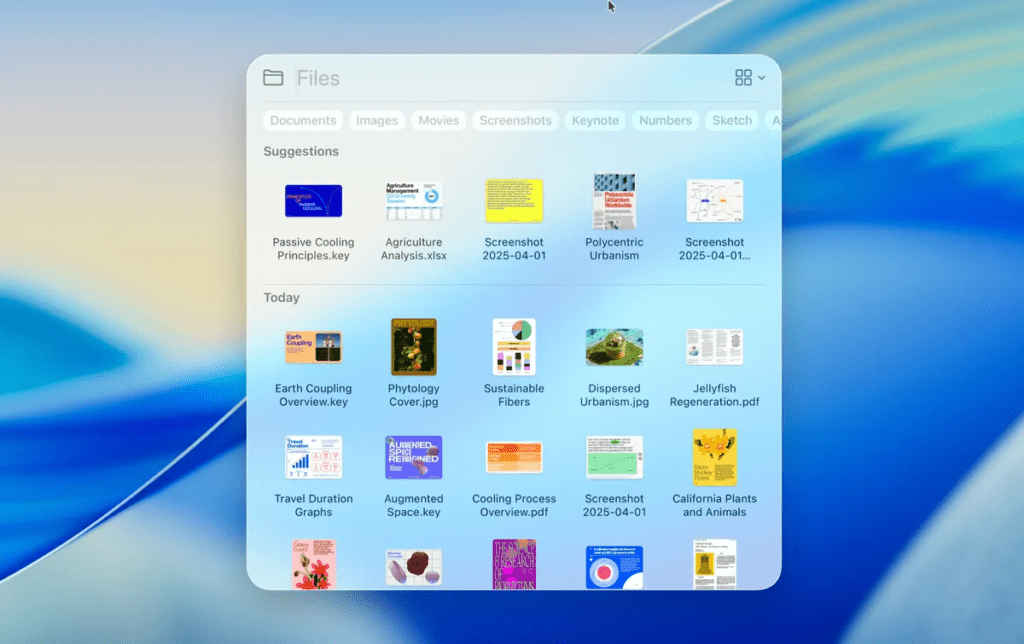Open Agriculture Analysis.xlsx spreadsheet
The height and width of the screenshot is (644, 1024).
pos(414,221)
